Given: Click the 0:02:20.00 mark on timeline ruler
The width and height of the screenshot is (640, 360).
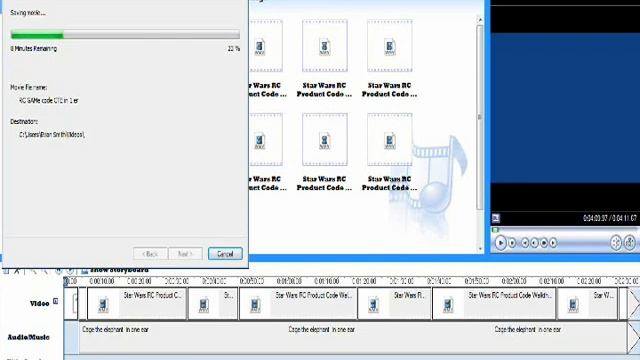Looking at the screenshot, I should 589,281.
